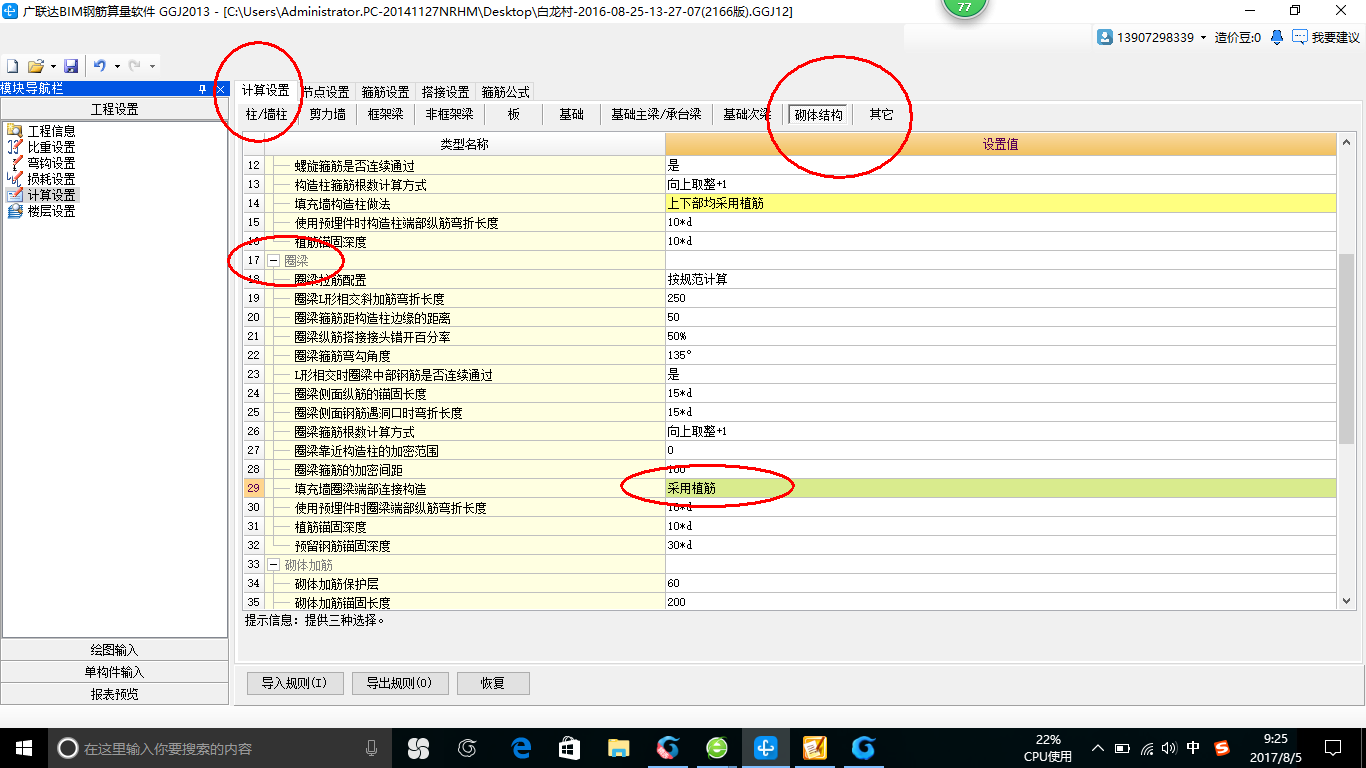Click the 250 value for 圈梁L形相交斜加筋弯折长度
This screenshot has height=768, width=1366.
[1000, 299]
